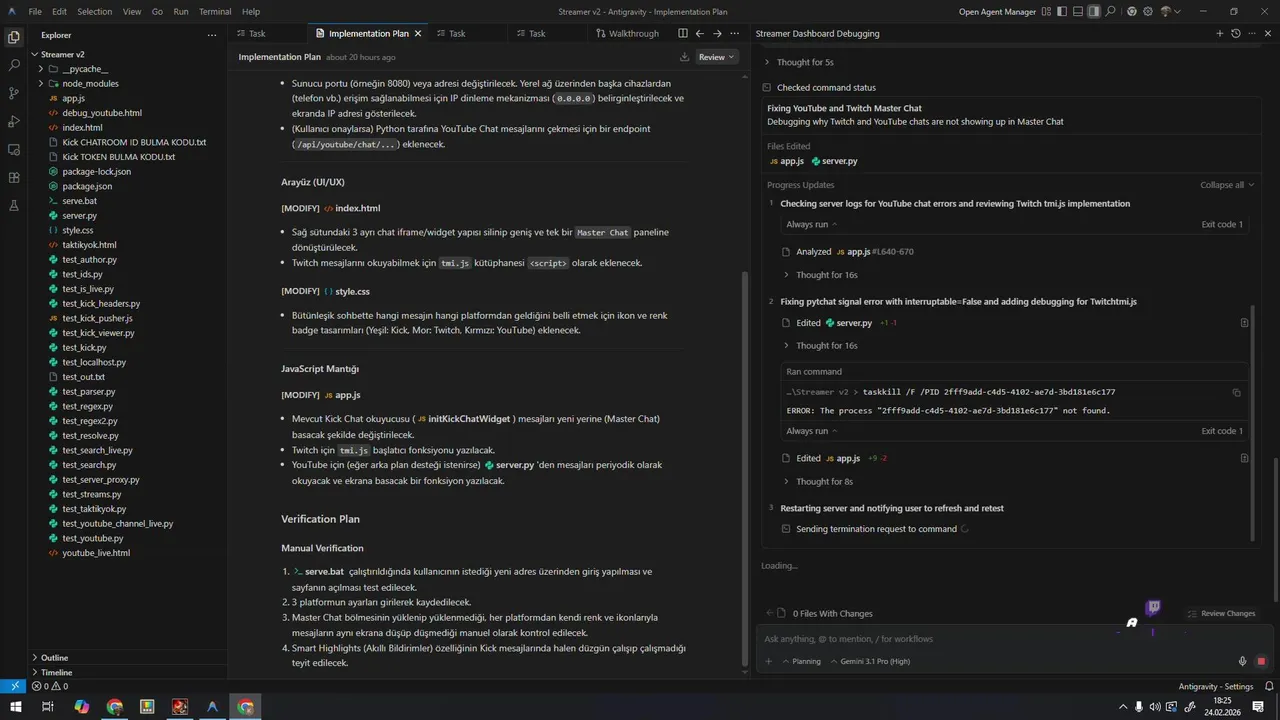Screen dimensions: 1280x720
Task: Open the Remote Explorer view
Action: pos(14,149)
